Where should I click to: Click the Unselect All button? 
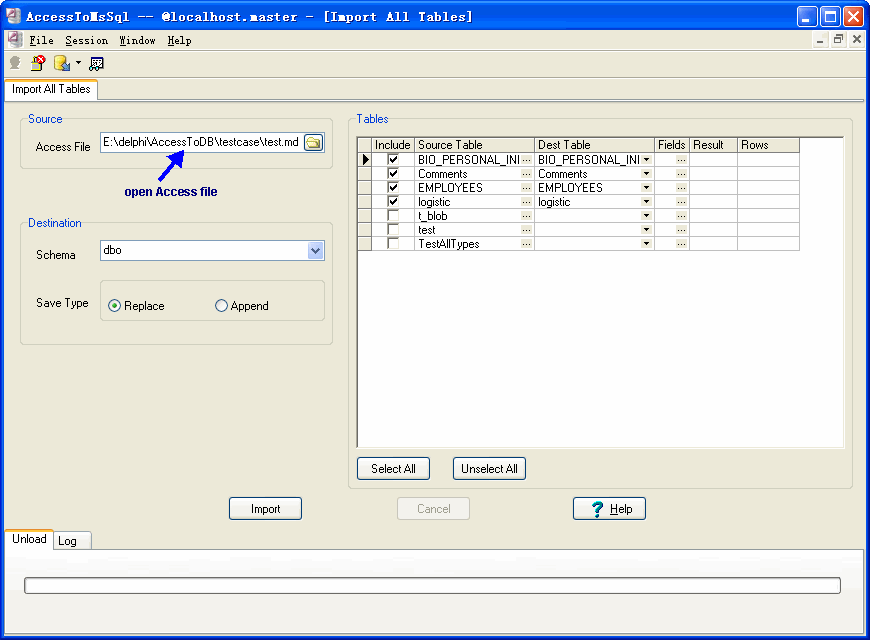point(489,469)
